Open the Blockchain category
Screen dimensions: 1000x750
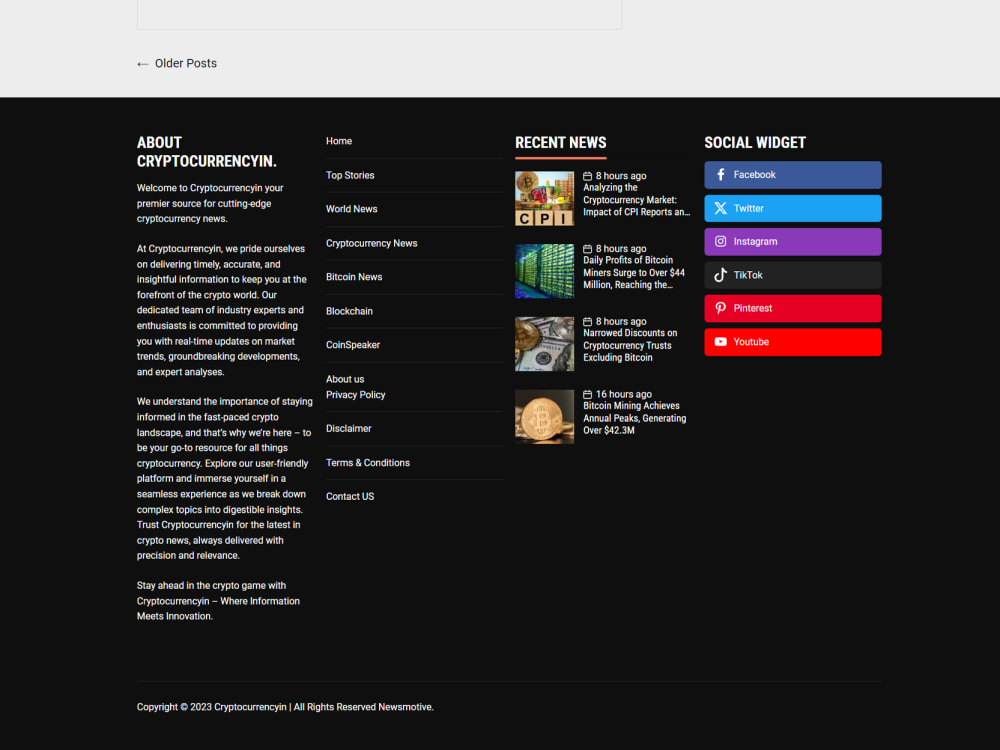pyautogui.click(x=349, y=311)
